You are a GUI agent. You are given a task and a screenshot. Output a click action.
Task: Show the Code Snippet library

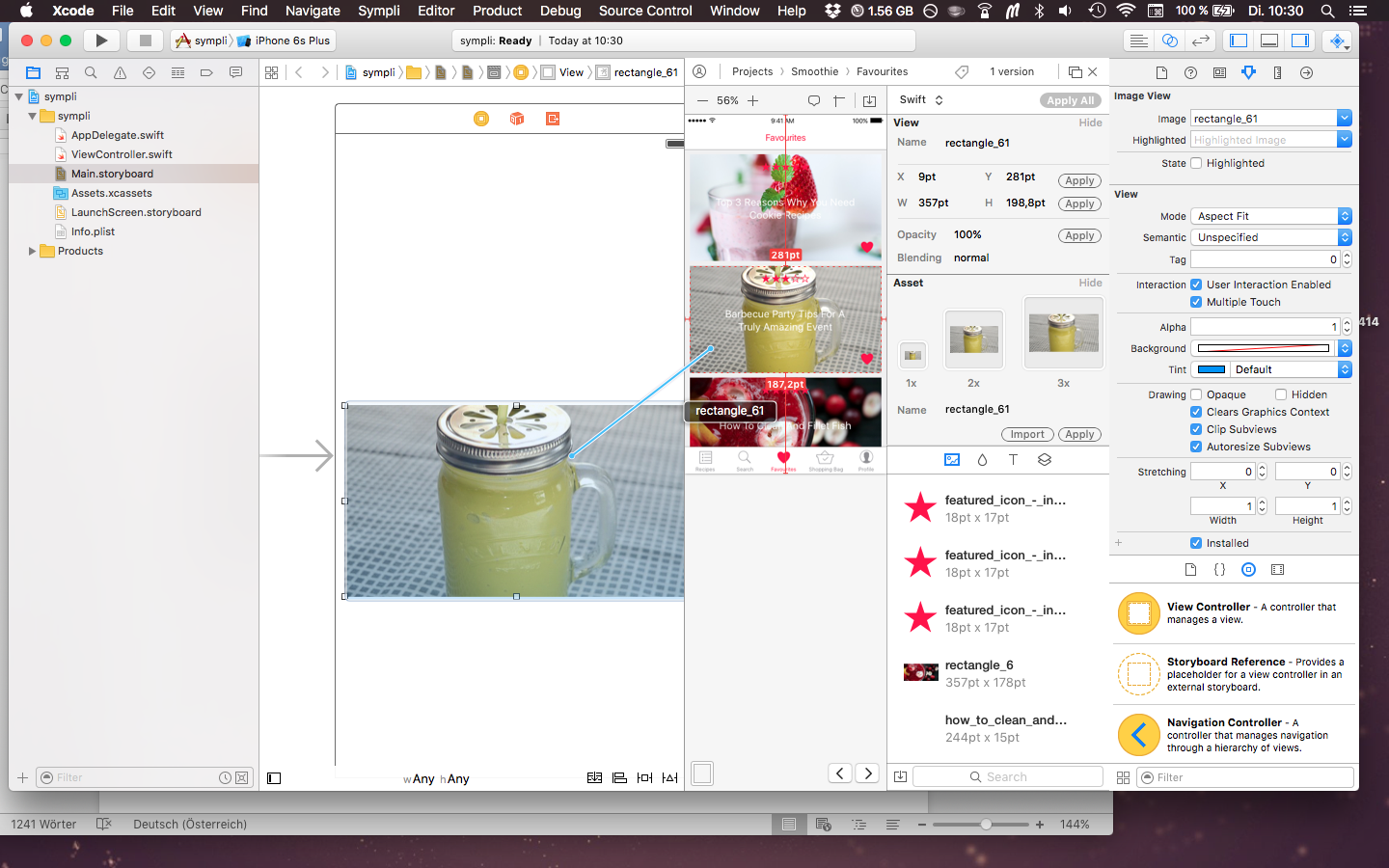pyautogui.click(x=1219, y=569)
